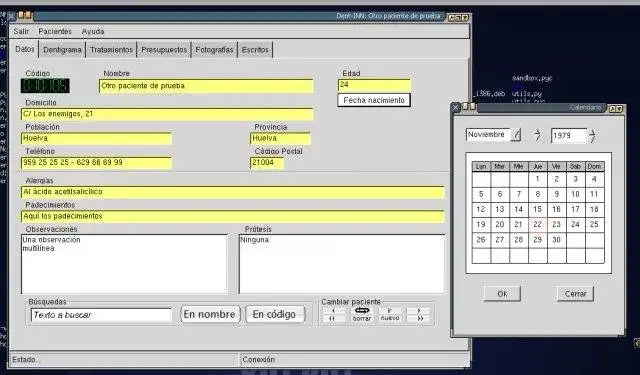
Task: Click the Prótesis text area showing Ninguna
Action: (342, 264)
